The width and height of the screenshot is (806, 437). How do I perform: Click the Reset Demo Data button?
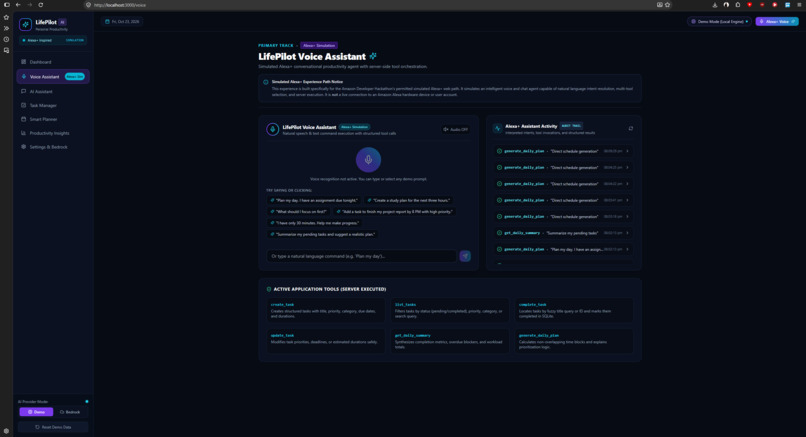tap(53, 427)
